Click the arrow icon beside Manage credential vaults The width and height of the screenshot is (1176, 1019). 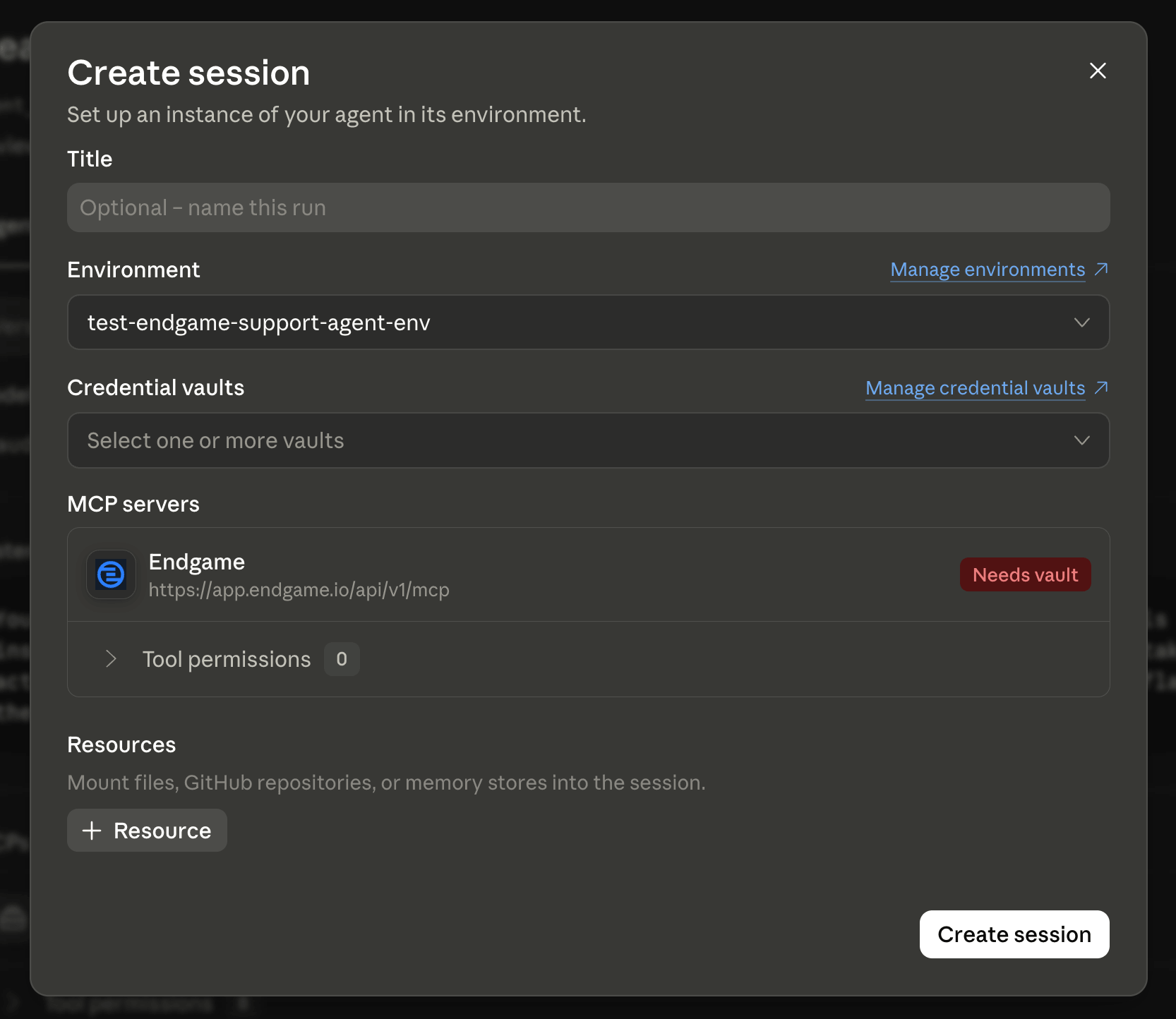tap(1100, 387)
